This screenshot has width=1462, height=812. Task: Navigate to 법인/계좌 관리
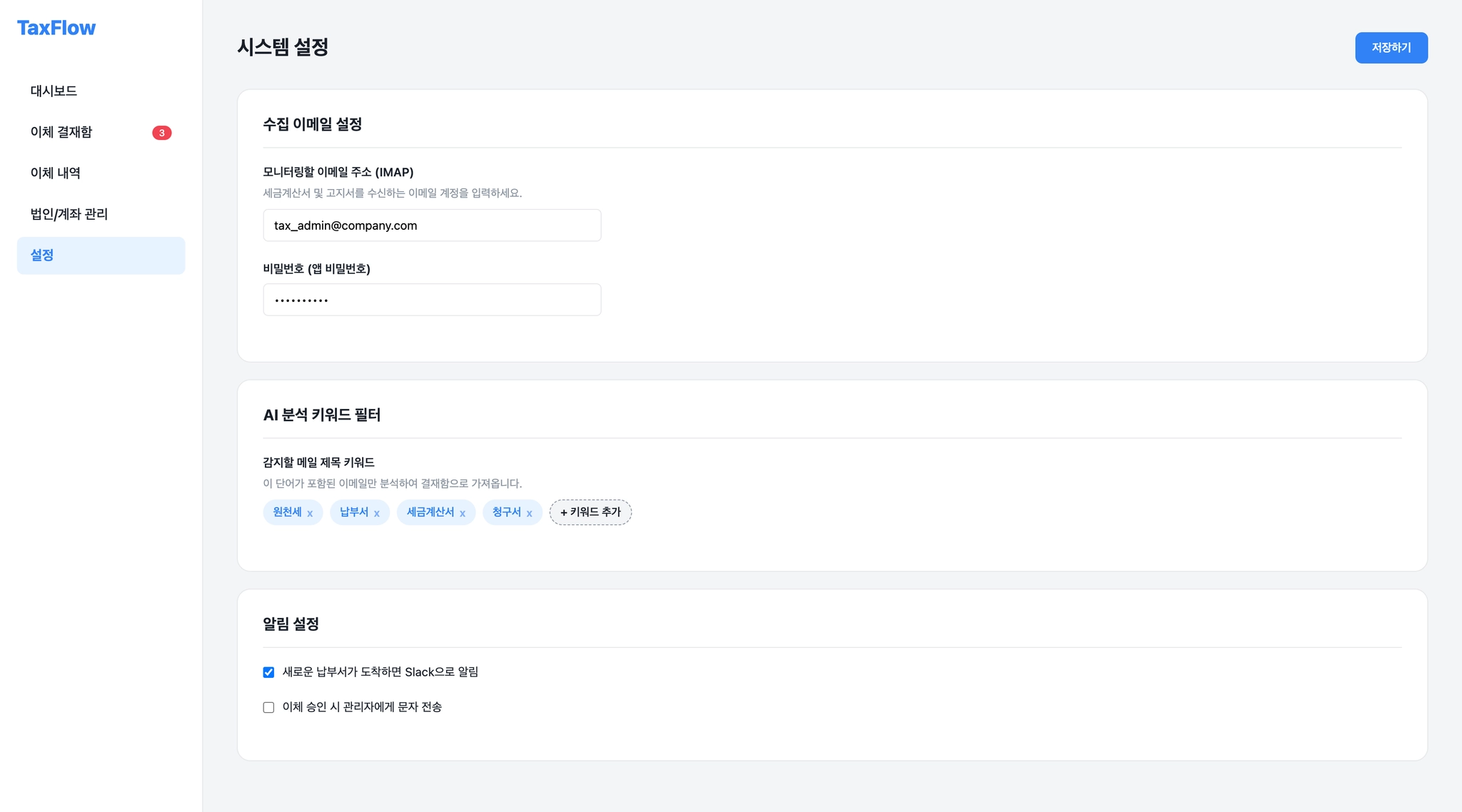(x=69, y=214)
